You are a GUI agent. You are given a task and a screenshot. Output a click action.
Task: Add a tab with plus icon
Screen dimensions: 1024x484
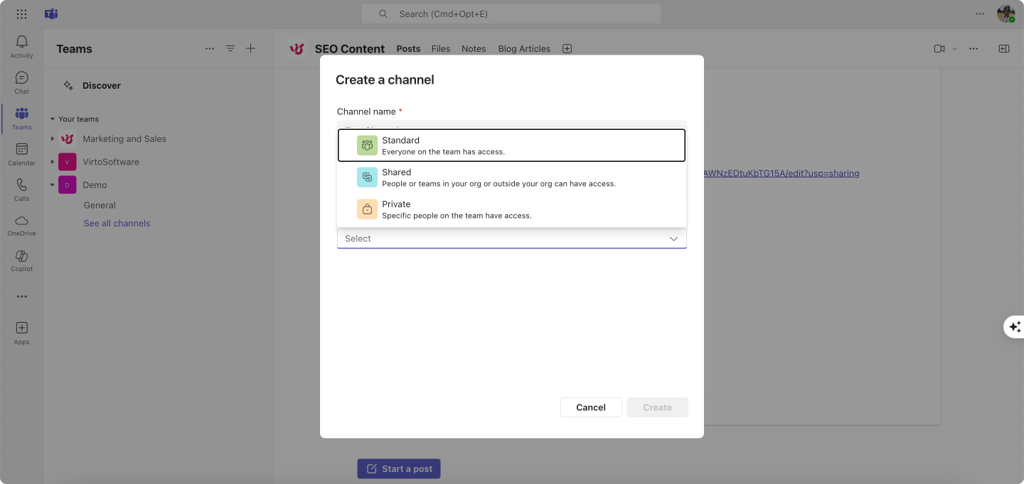point(567,48)
